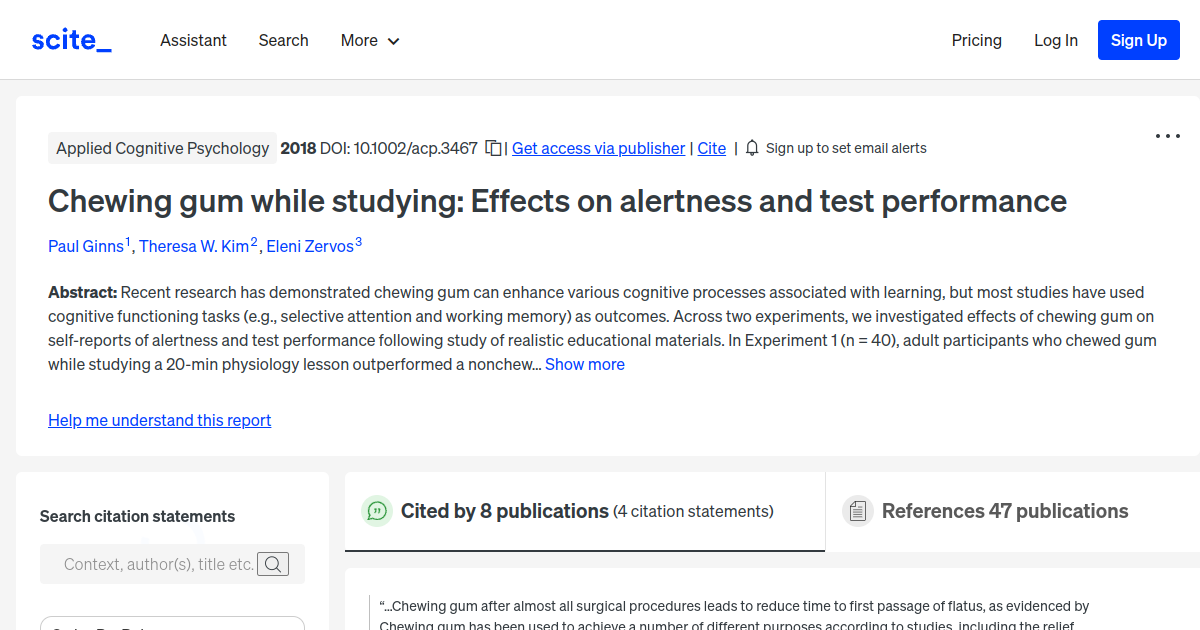Click the magnifying glass in search box
The height and width of the screenshot is (630, 1200).
point(273,564)
